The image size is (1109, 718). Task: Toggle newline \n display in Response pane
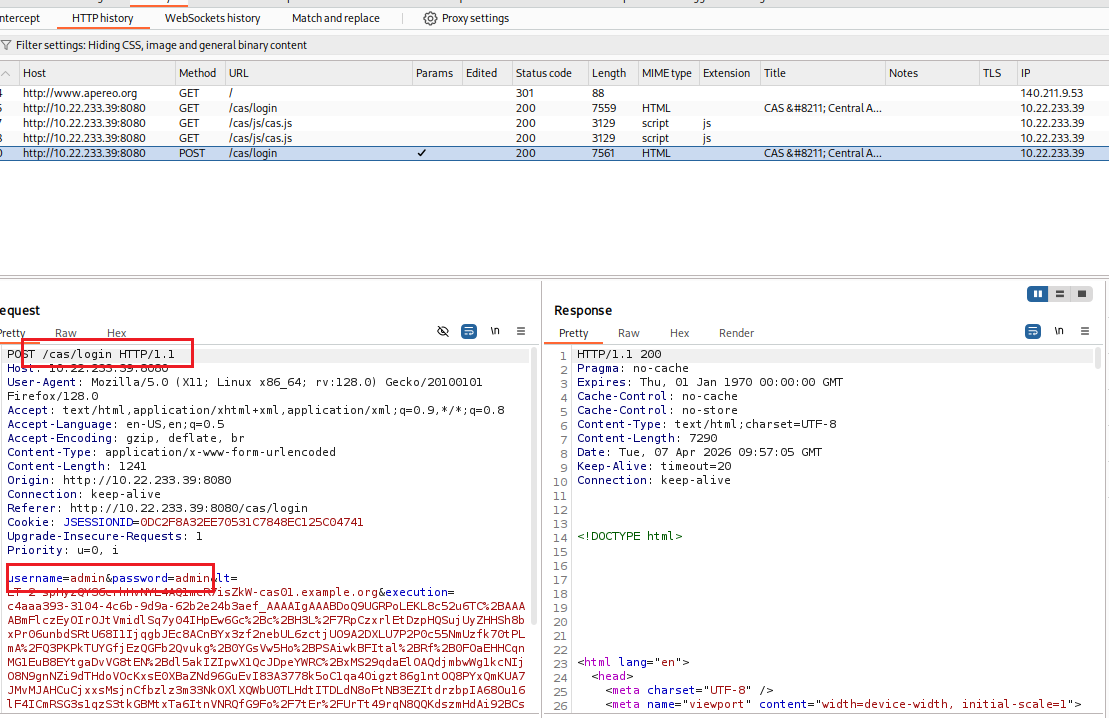(x=1059, y=331)
